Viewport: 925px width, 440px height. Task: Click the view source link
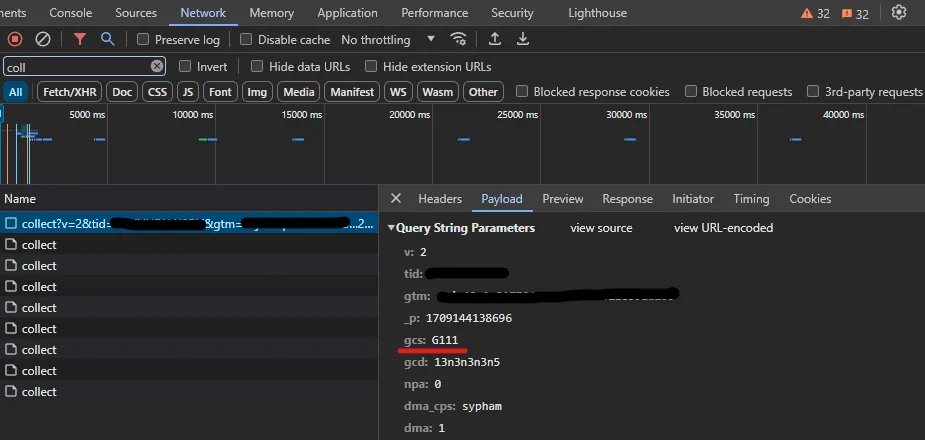601,228
